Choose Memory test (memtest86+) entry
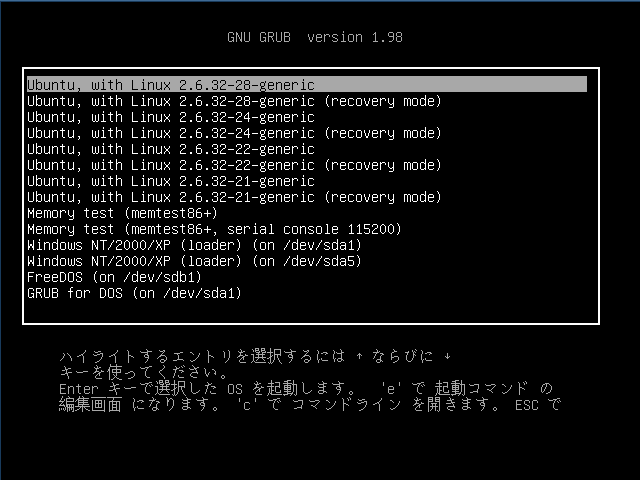Viewport: 640px width, 480px height. tap(122, 213)
